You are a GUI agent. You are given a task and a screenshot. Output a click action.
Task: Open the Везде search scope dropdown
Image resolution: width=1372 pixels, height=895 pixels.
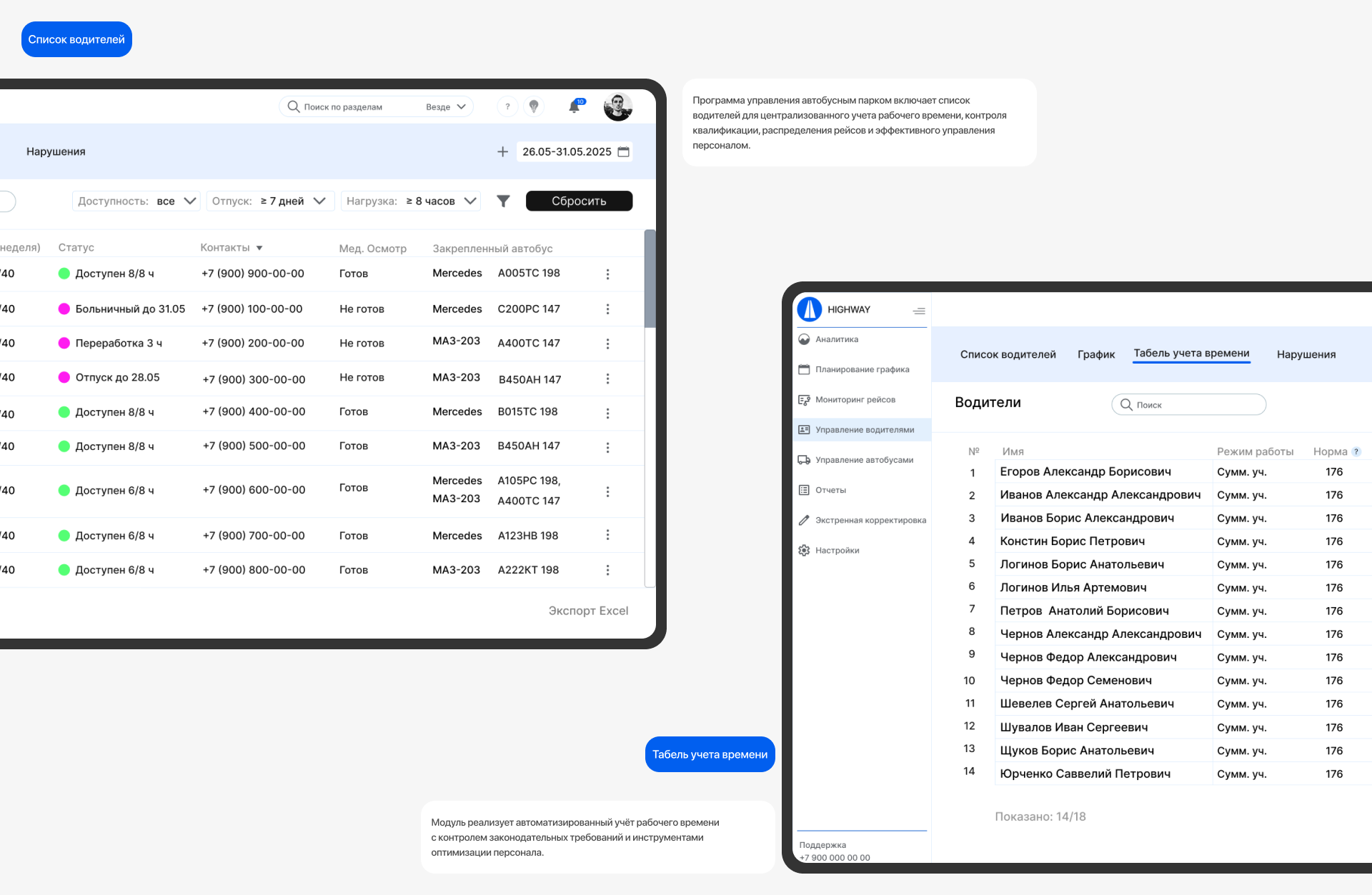tap(444, 106)
